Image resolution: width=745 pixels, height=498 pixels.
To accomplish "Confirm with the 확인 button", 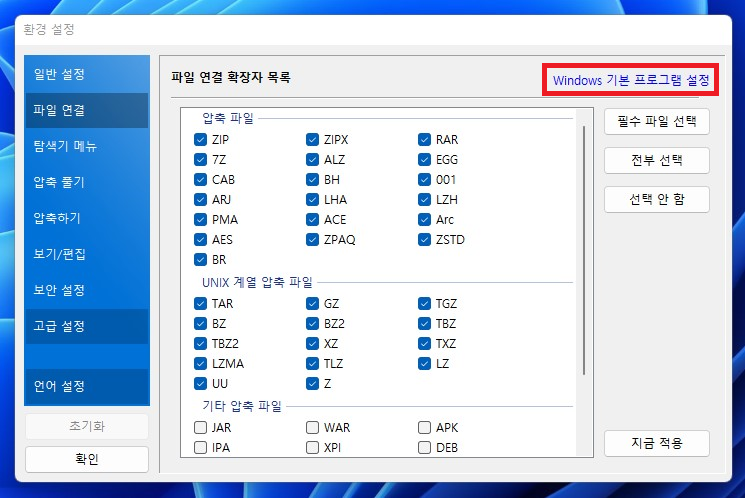I will click(87, 459).
